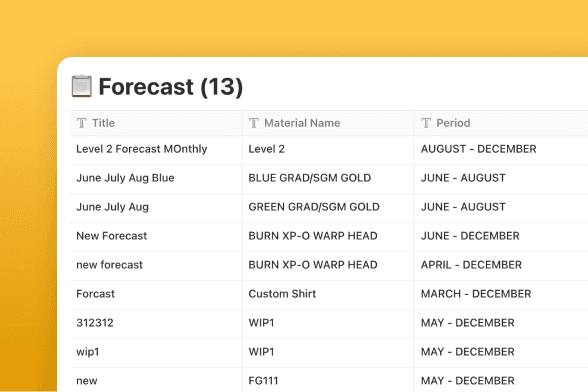This screenshot has width=588, height=392.
Task: Click the Forecast (13) page heading
Action: point(171,87)
